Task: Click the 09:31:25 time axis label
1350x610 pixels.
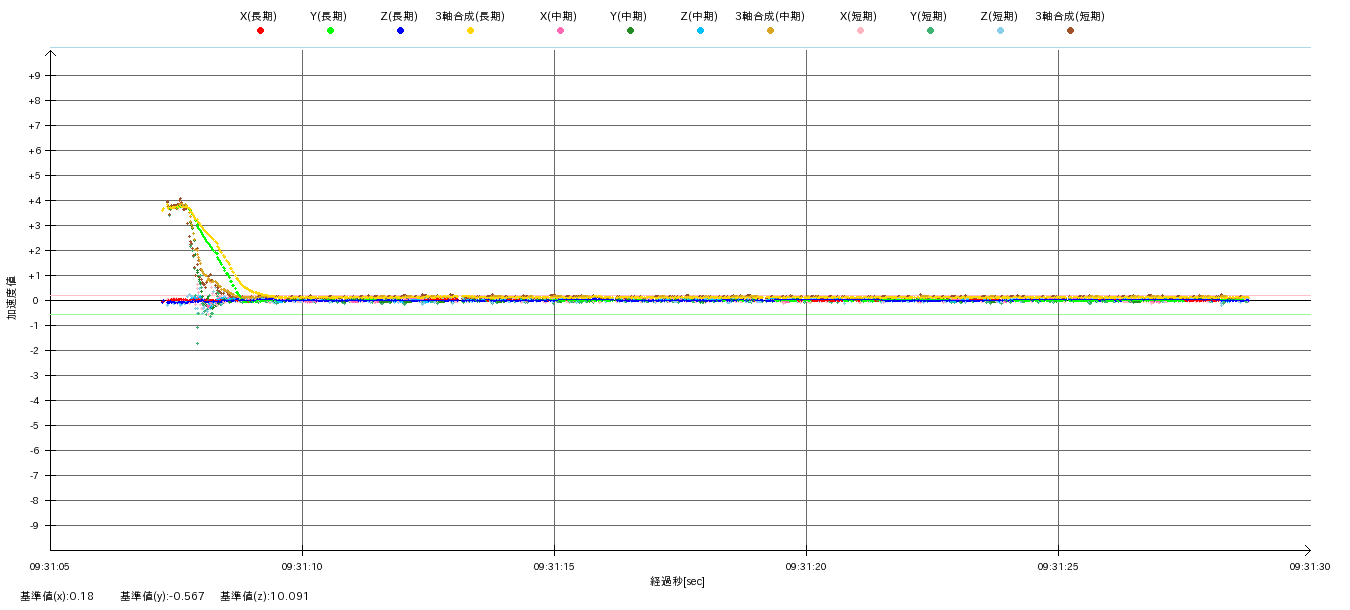Action: click(x=1058, y=566)
